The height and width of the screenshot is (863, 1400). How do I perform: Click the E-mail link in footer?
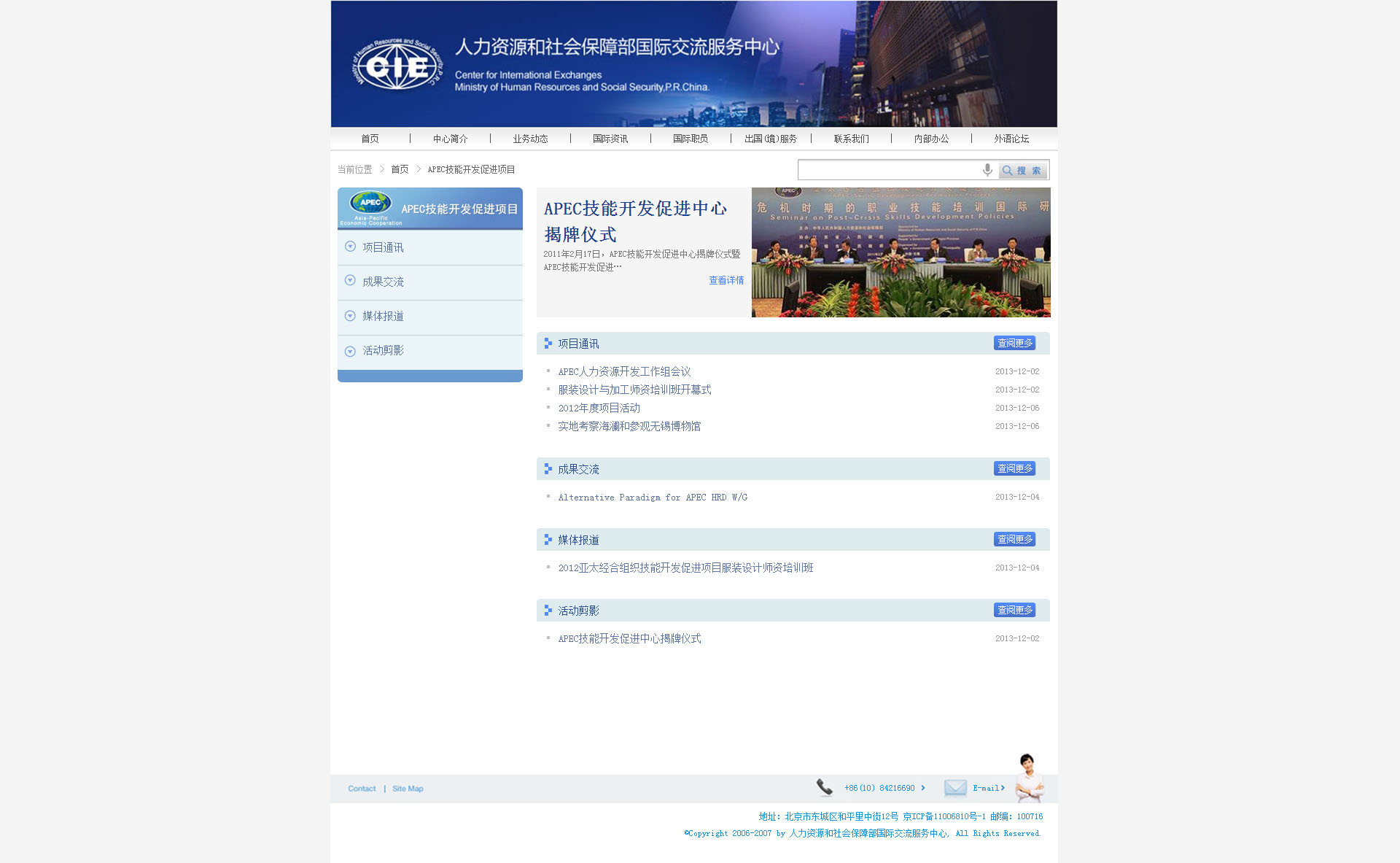987,788
